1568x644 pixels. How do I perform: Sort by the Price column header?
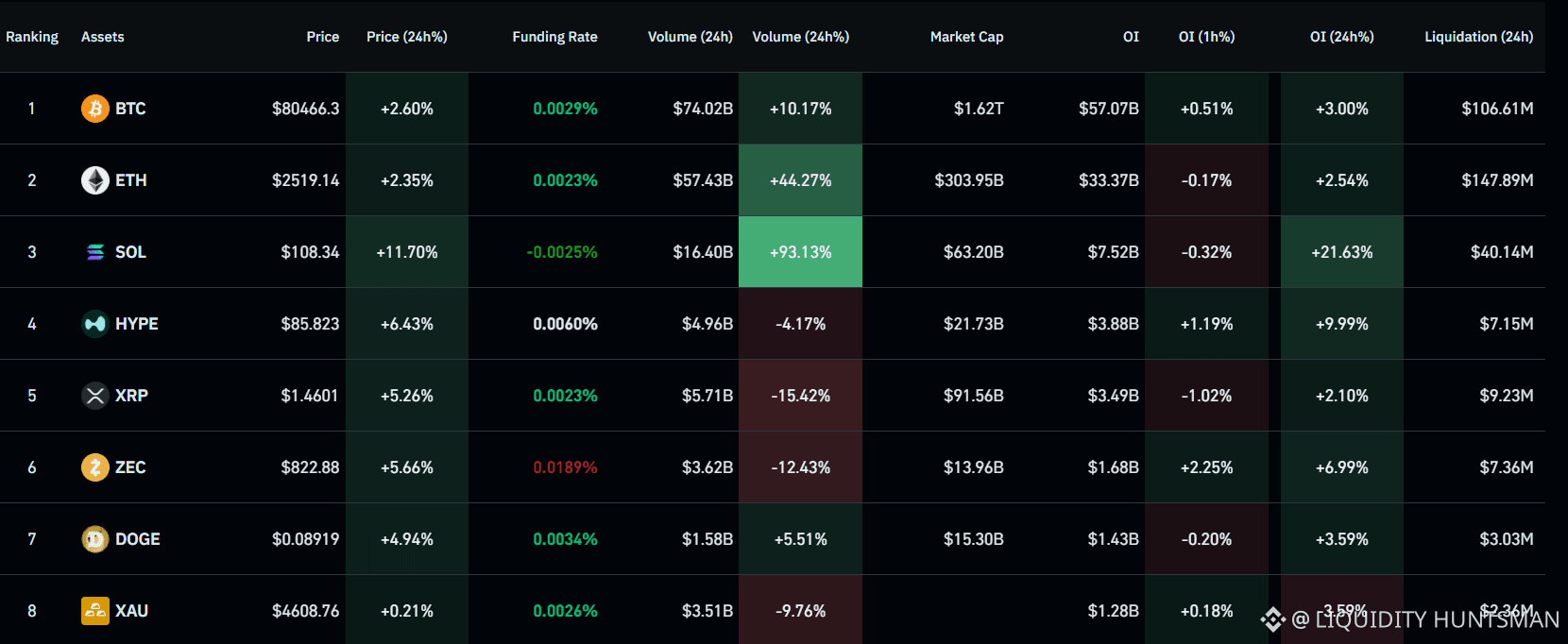coord(323,37)
